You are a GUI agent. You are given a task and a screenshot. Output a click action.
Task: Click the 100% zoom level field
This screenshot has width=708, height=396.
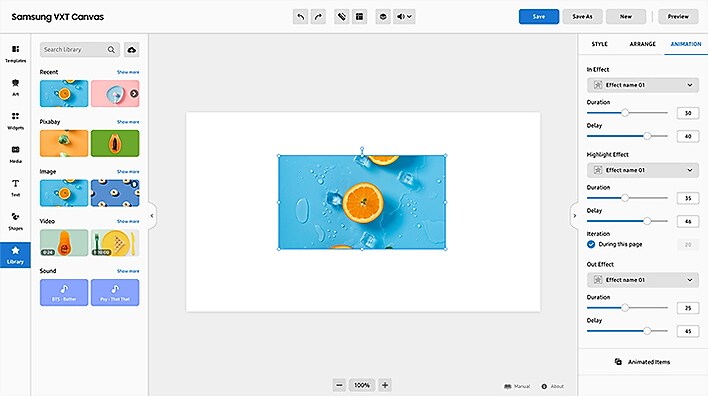click(x=362, y=385)
